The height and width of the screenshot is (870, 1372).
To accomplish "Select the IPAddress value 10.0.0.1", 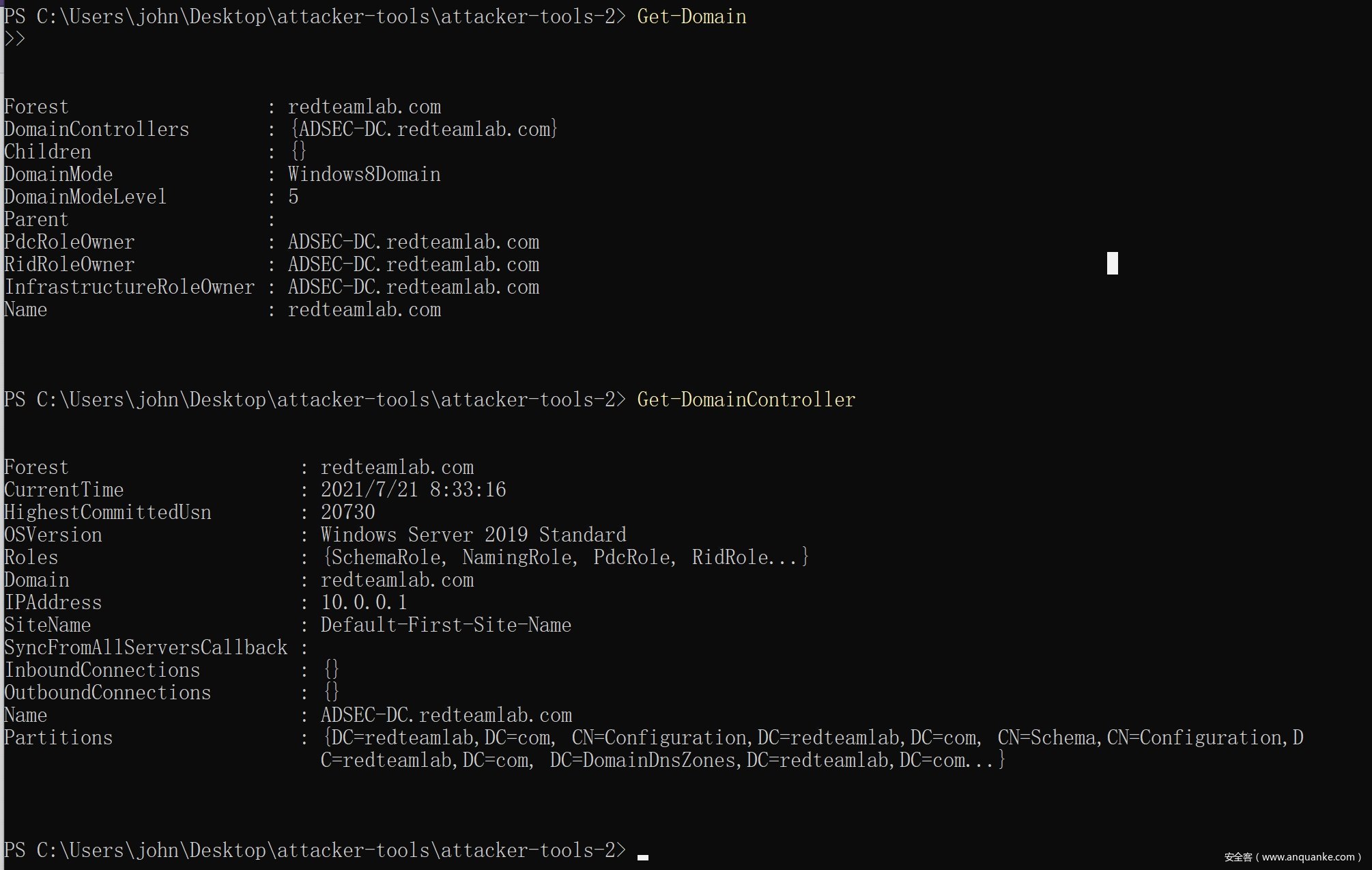I will coord(364,602).
